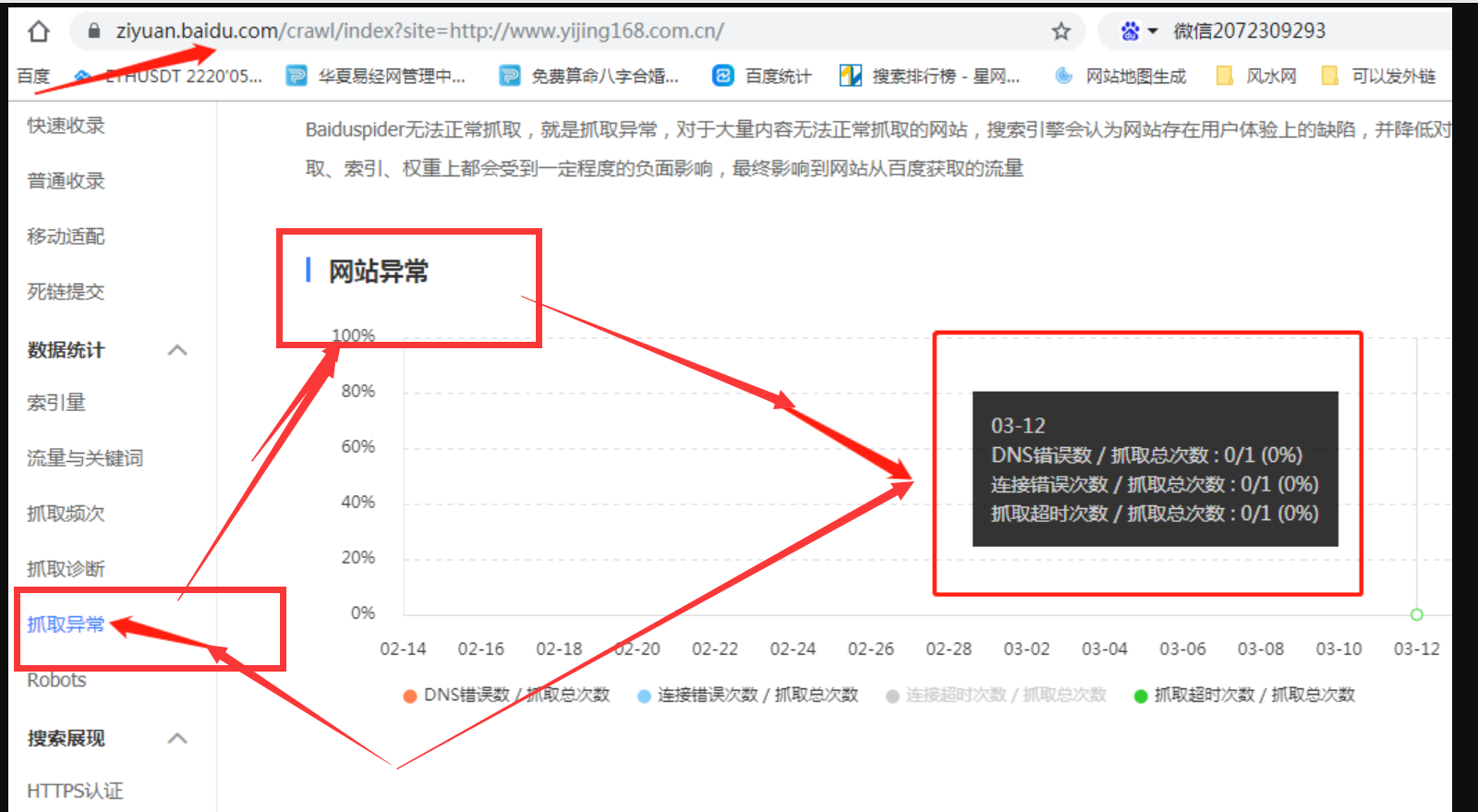Image resolution: width=1478 pixels, height=812 pixels.
Task: Click the site lock icon in address bar
Action: [93, 31]
